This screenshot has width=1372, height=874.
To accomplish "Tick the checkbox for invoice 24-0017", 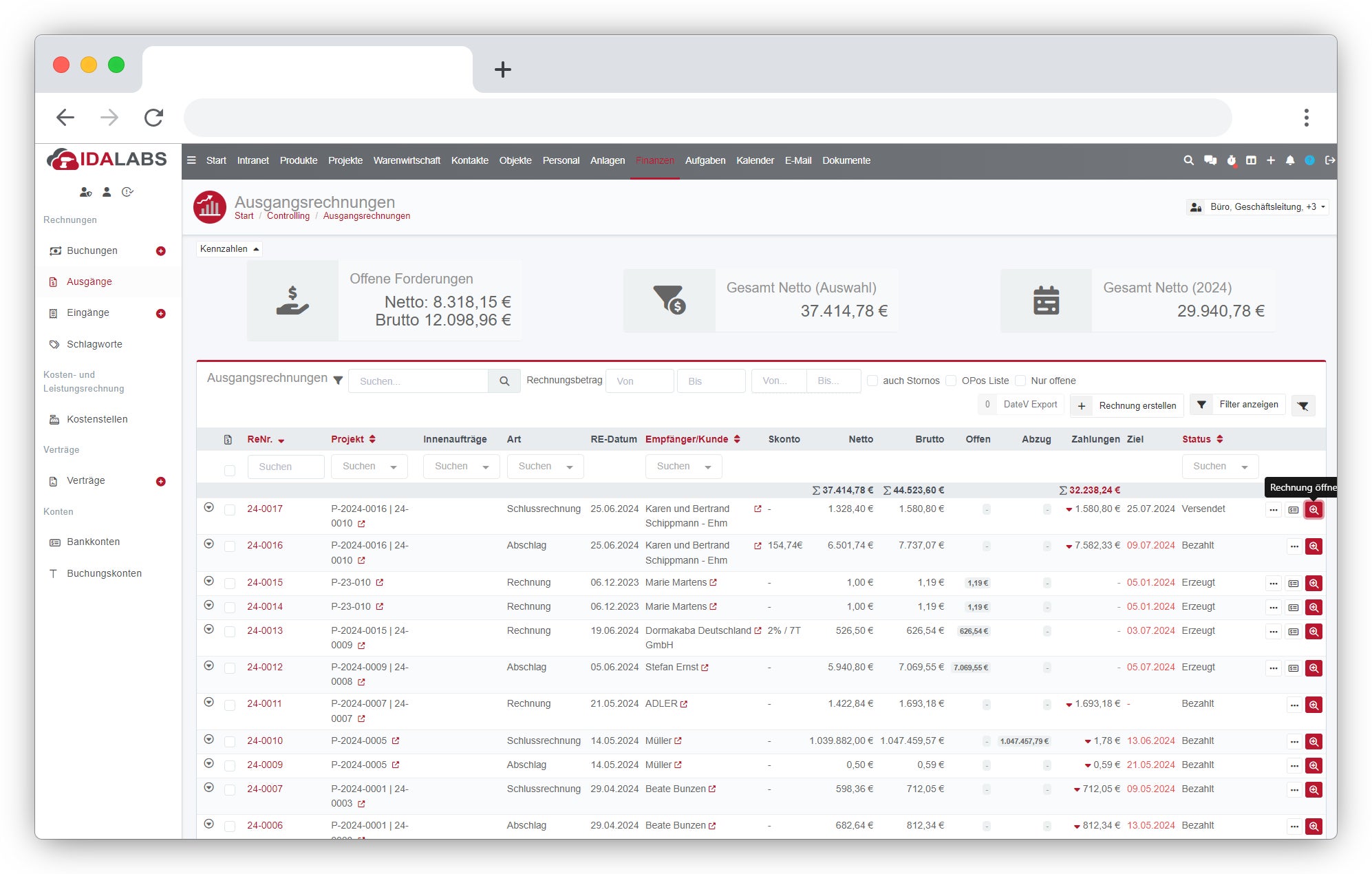I will click(x=230, y=510).
